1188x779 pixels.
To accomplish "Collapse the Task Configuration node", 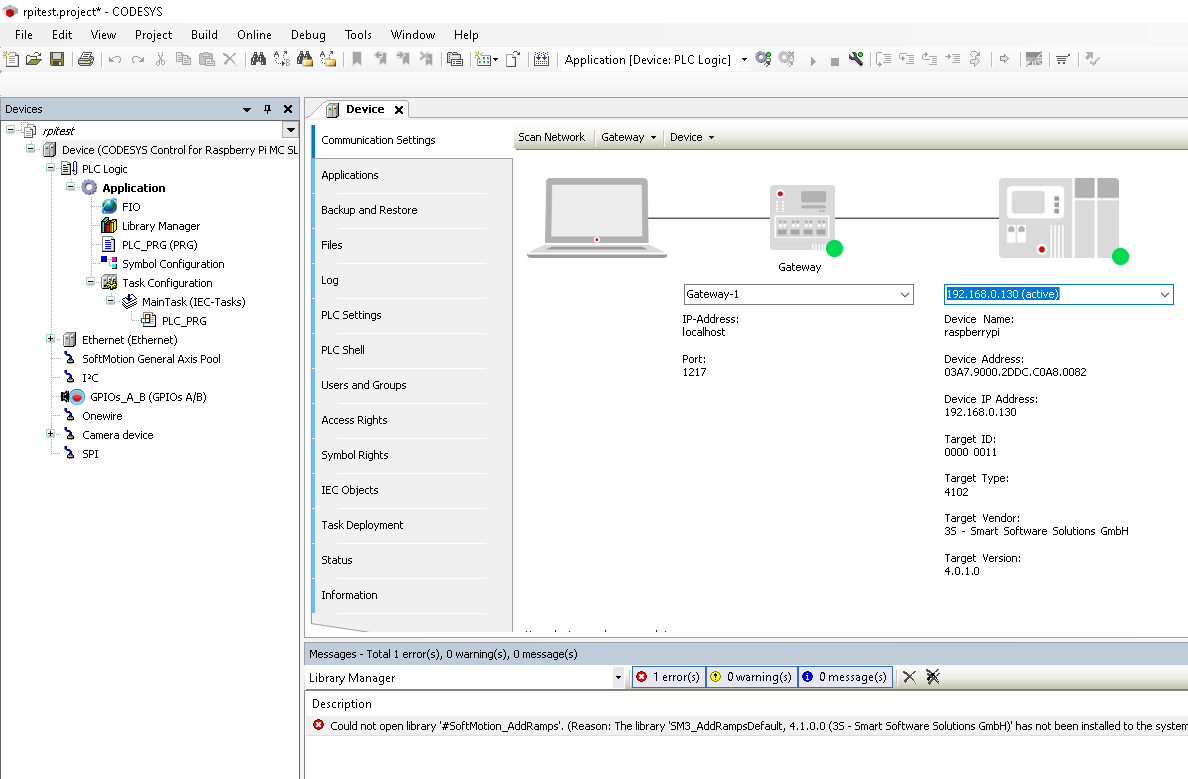I will [90, 281].
